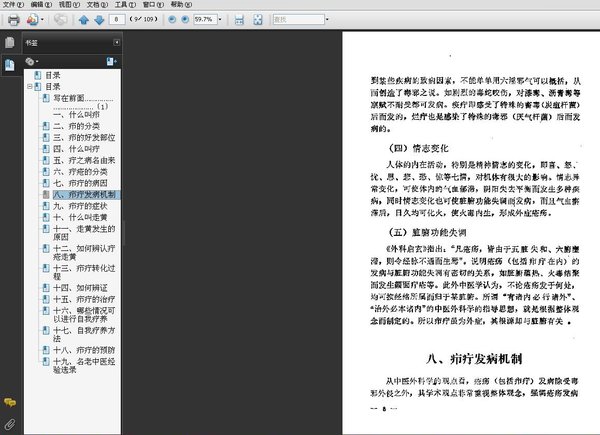This screenshot has width=600, height=435.
Task: Go to previous page with up arrow
Action: [84, 20]
